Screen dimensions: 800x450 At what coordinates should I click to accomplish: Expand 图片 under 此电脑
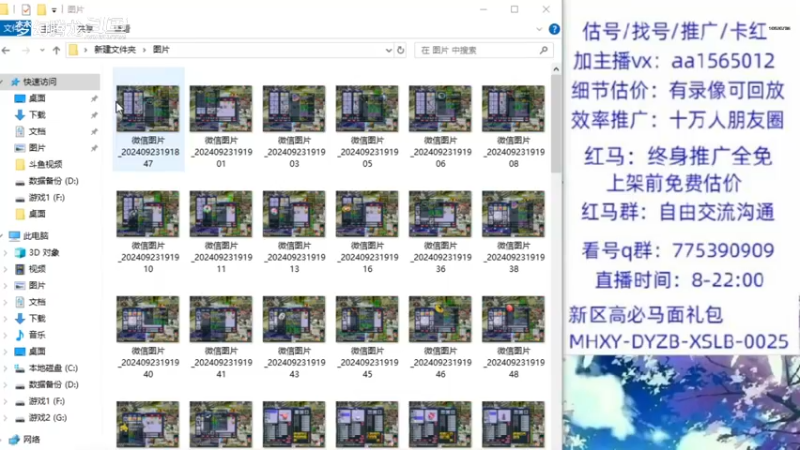[6, 285]
